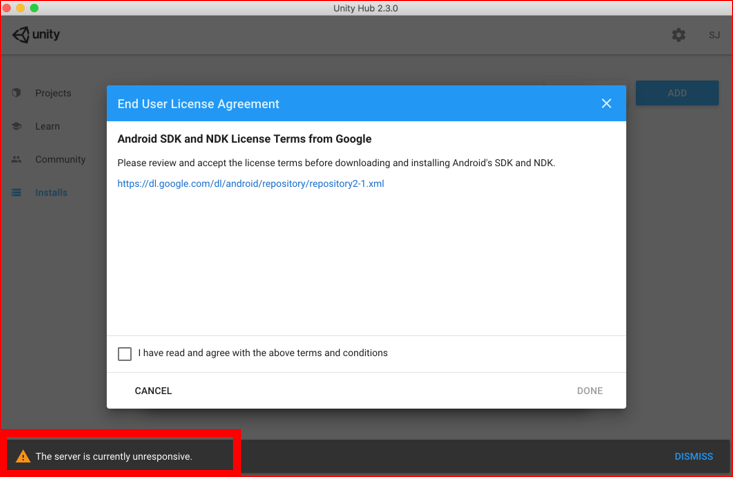
Task: Tick the agree to terms checkbox
Action: 125,354
